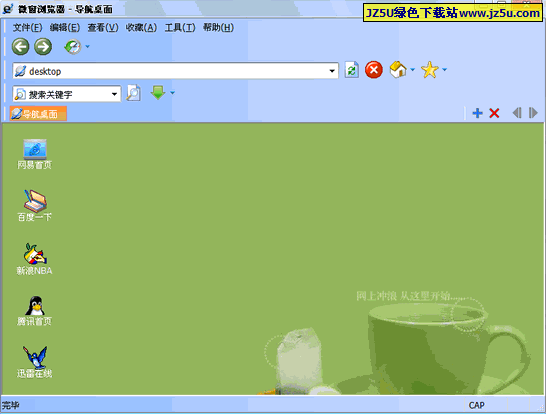Click the 完毕 status bar text

click(10, 405)
